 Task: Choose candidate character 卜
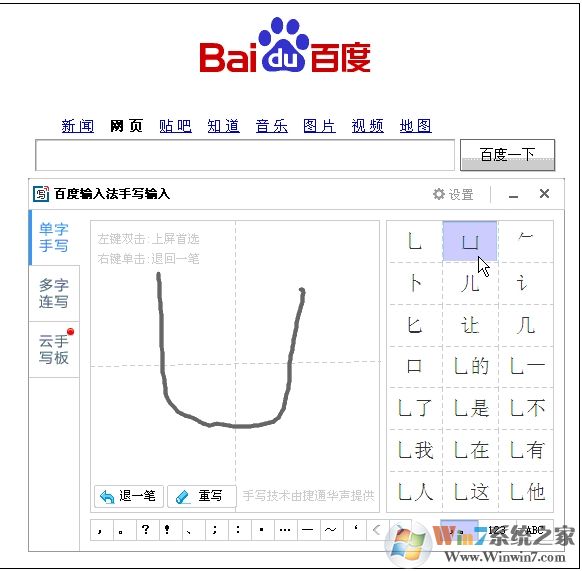click(x=415, y=284)
